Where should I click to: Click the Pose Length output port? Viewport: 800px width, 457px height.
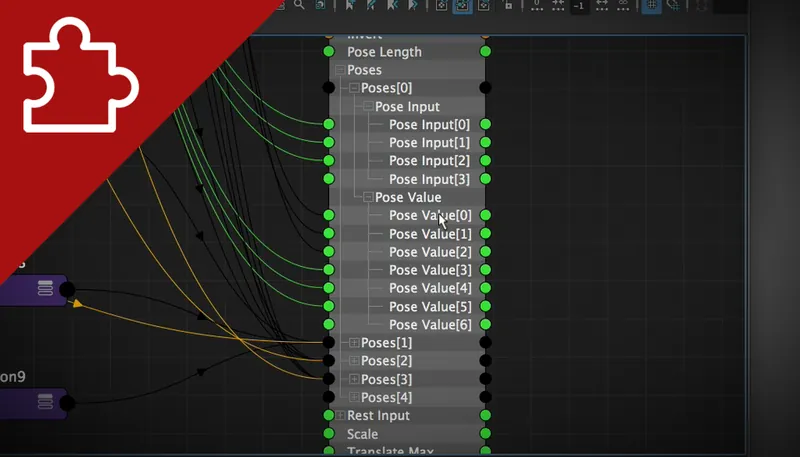tap(486, 52)
